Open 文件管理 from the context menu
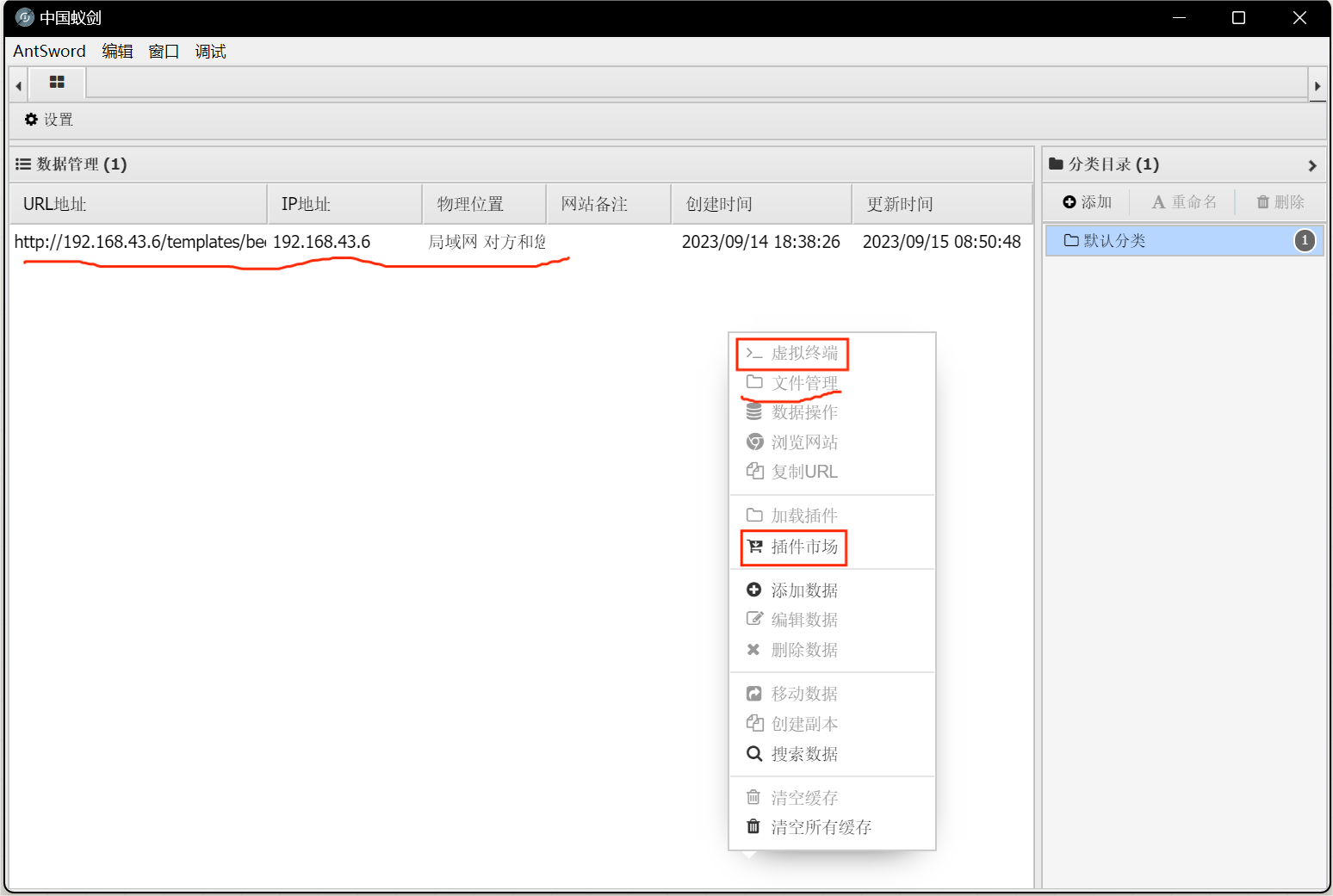 (x=832, y=383)
